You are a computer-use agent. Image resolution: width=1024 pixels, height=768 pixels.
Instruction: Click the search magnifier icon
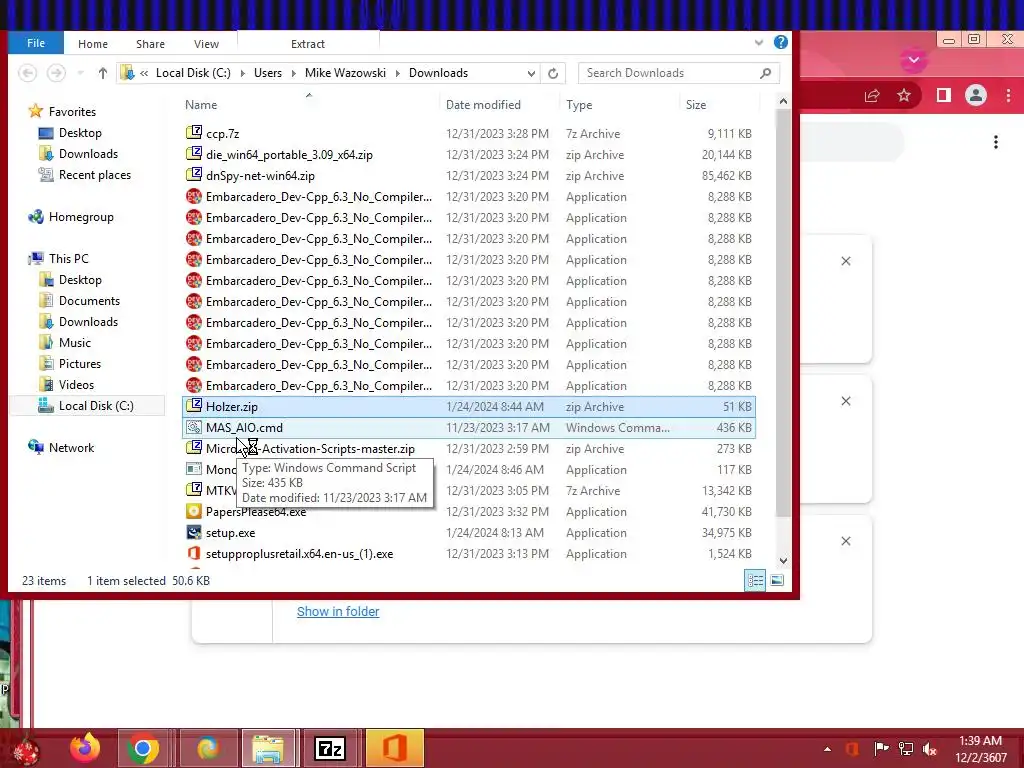coord(765,73)
